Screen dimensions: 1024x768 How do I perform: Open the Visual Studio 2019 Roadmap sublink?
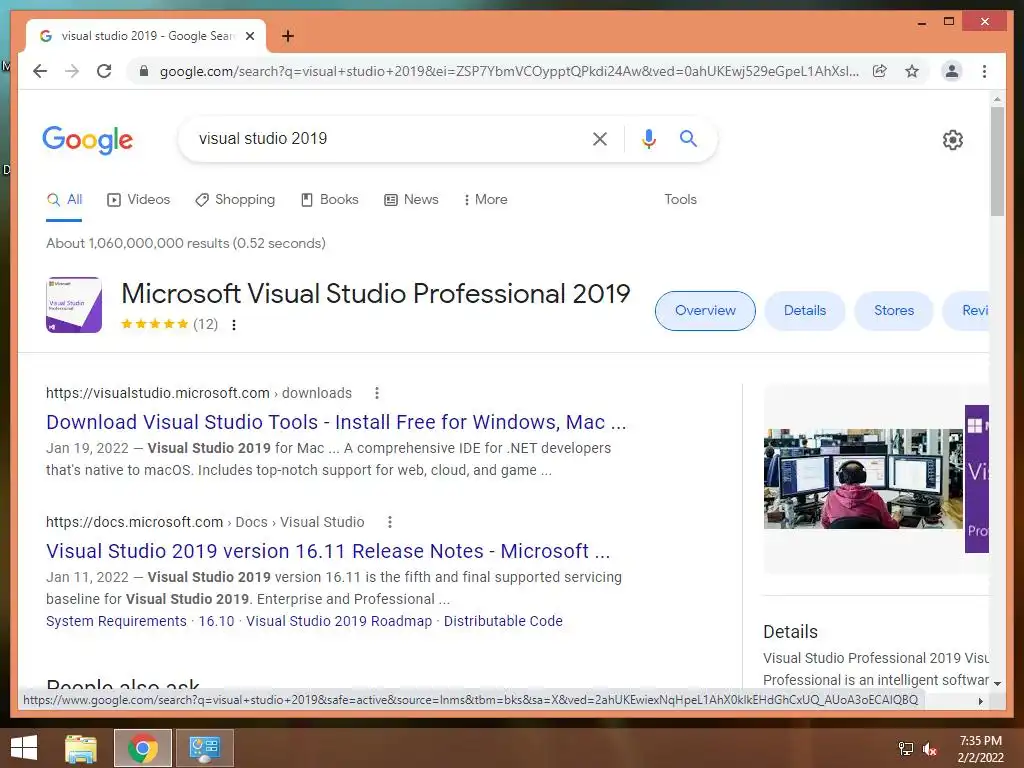coord(339,621)
